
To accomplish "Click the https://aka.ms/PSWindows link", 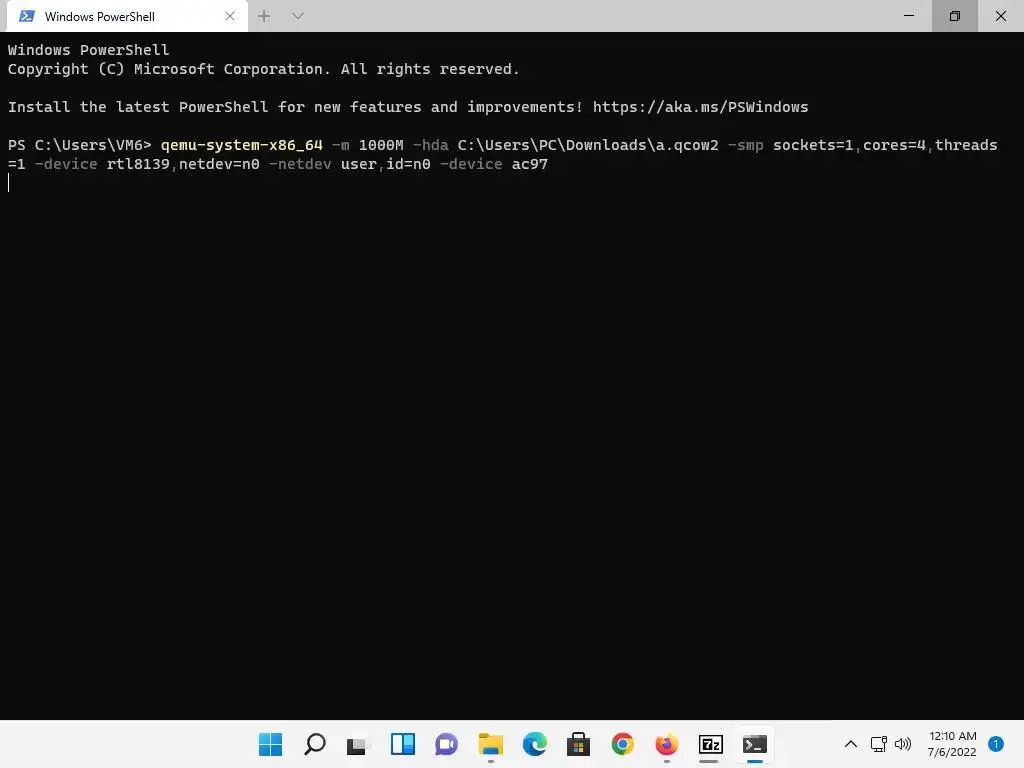I will click(x=700, y=107).
